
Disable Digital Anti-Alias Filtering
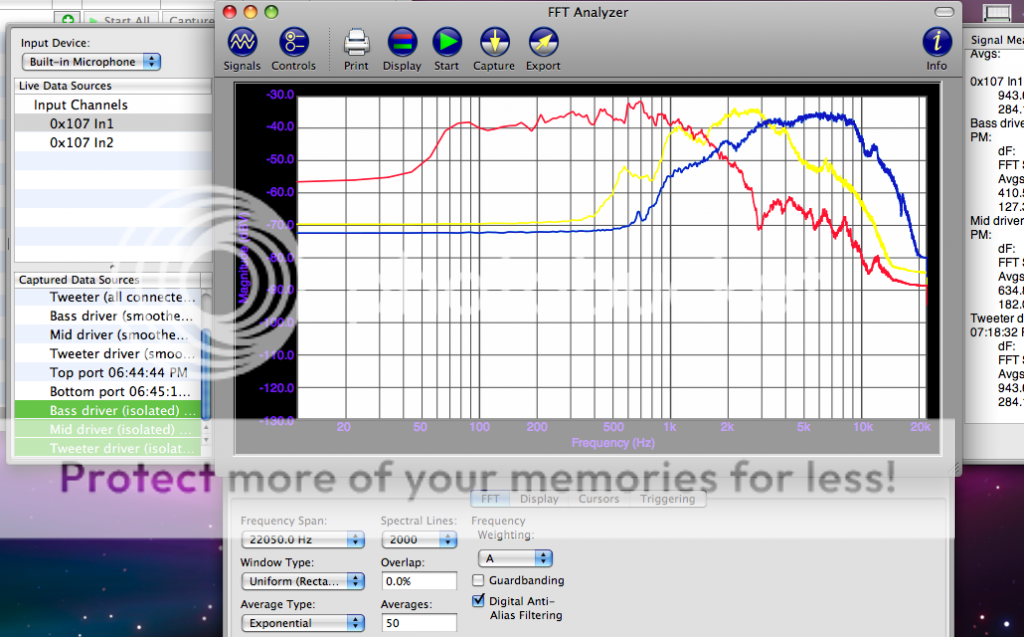(x=477, y=600)
